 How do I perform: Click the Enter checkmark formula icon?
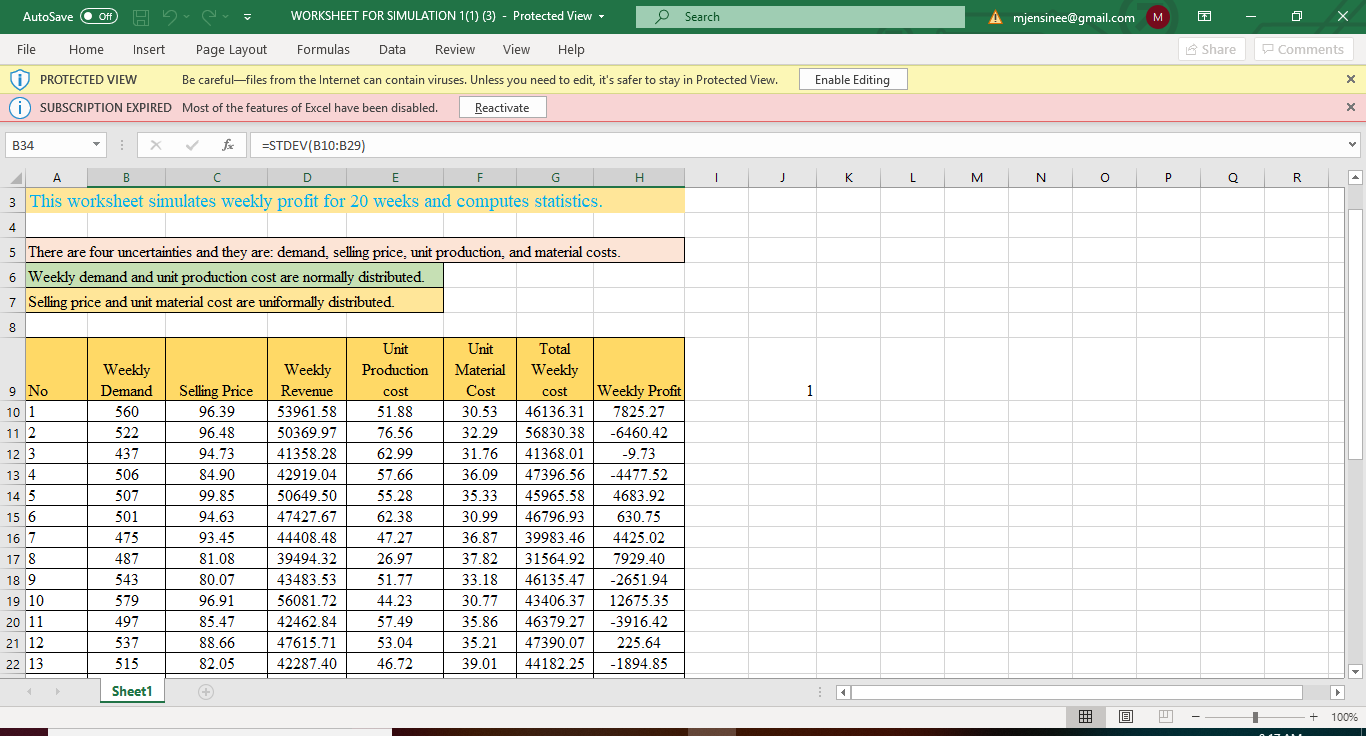[x=192, y=145]
